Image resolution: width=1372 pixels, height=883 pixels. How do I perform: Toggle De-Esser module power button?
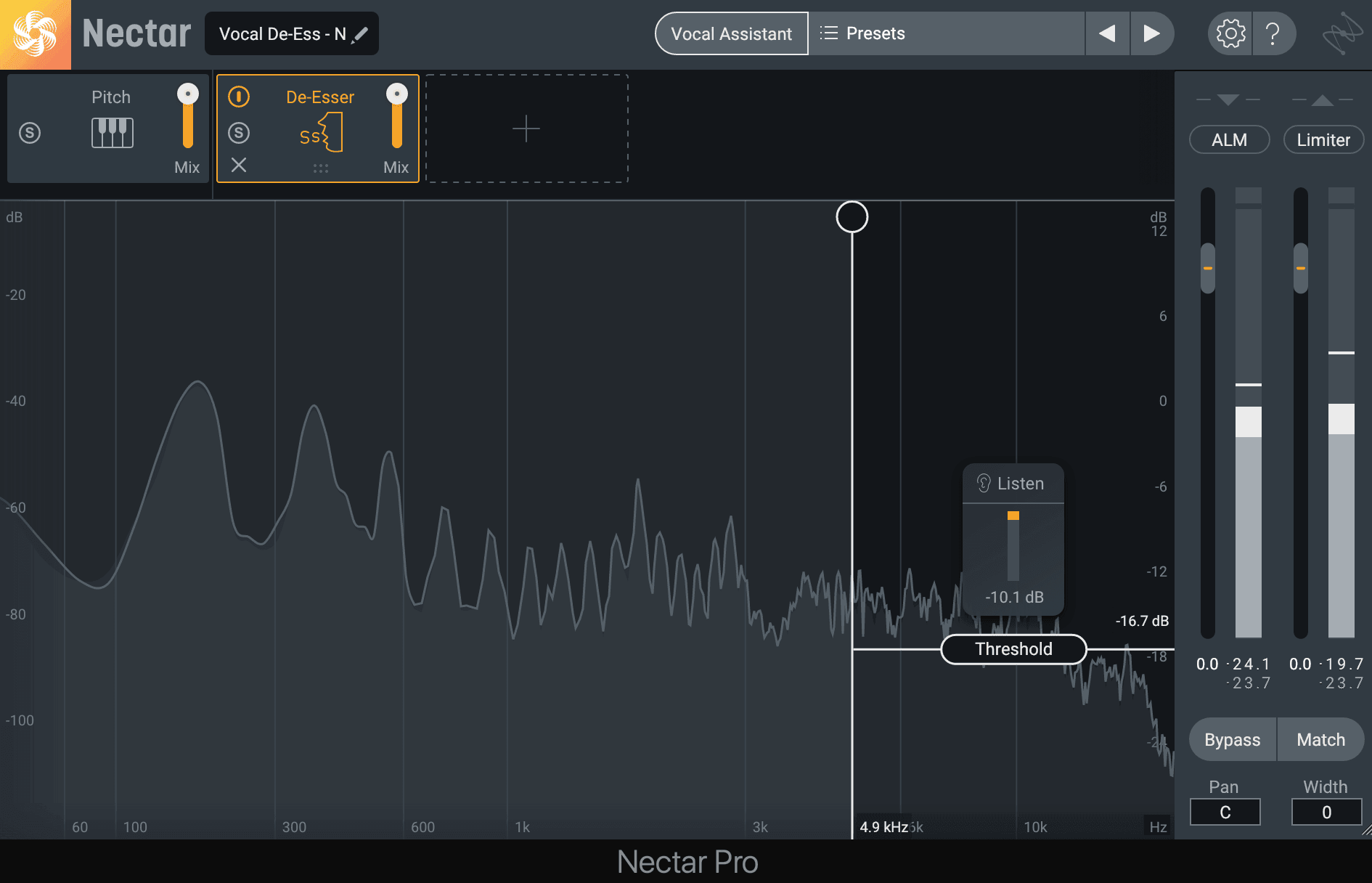point(239,97)
